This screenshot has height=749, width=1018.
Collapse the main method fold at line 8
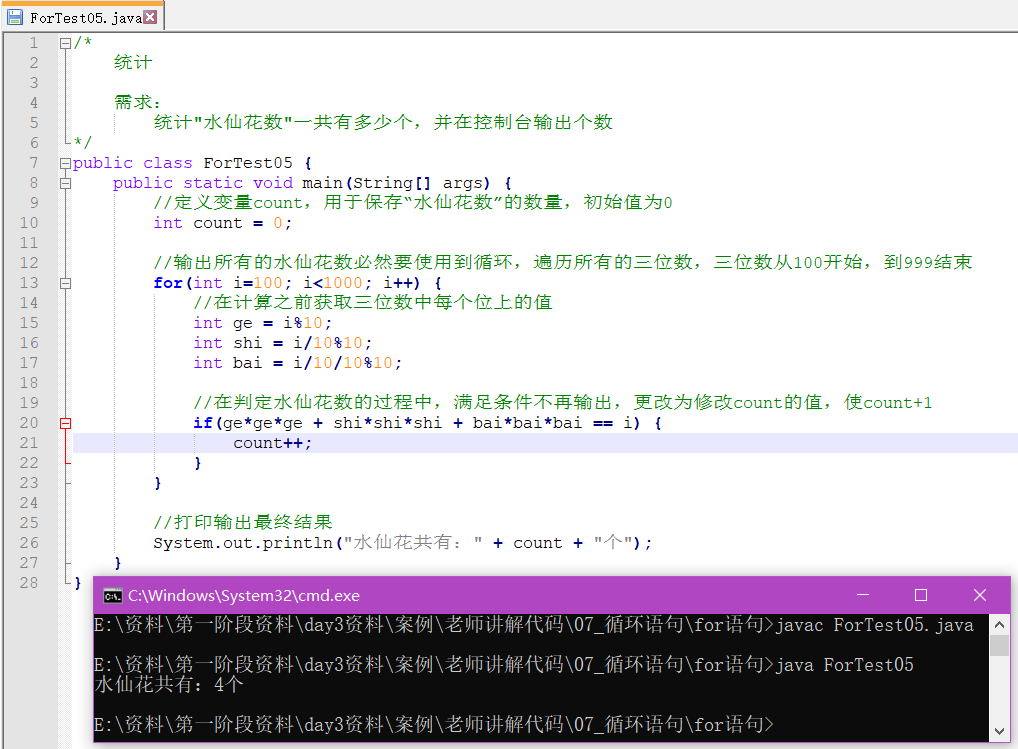click(65, 184)
